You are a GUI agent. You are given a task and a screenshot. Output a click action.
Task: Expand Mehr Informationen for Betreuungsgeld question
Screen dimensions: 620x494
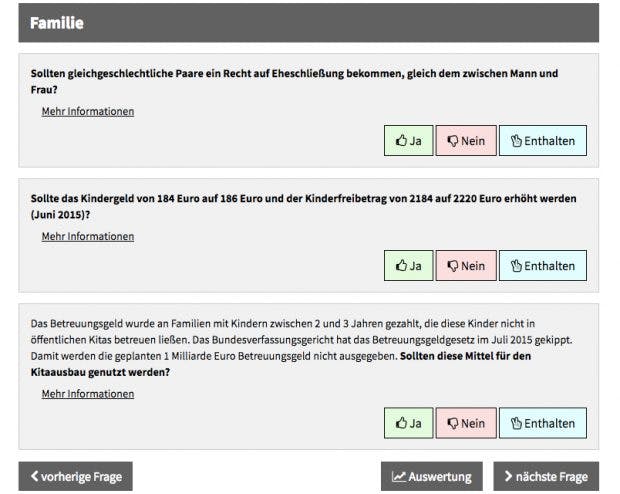88,394
